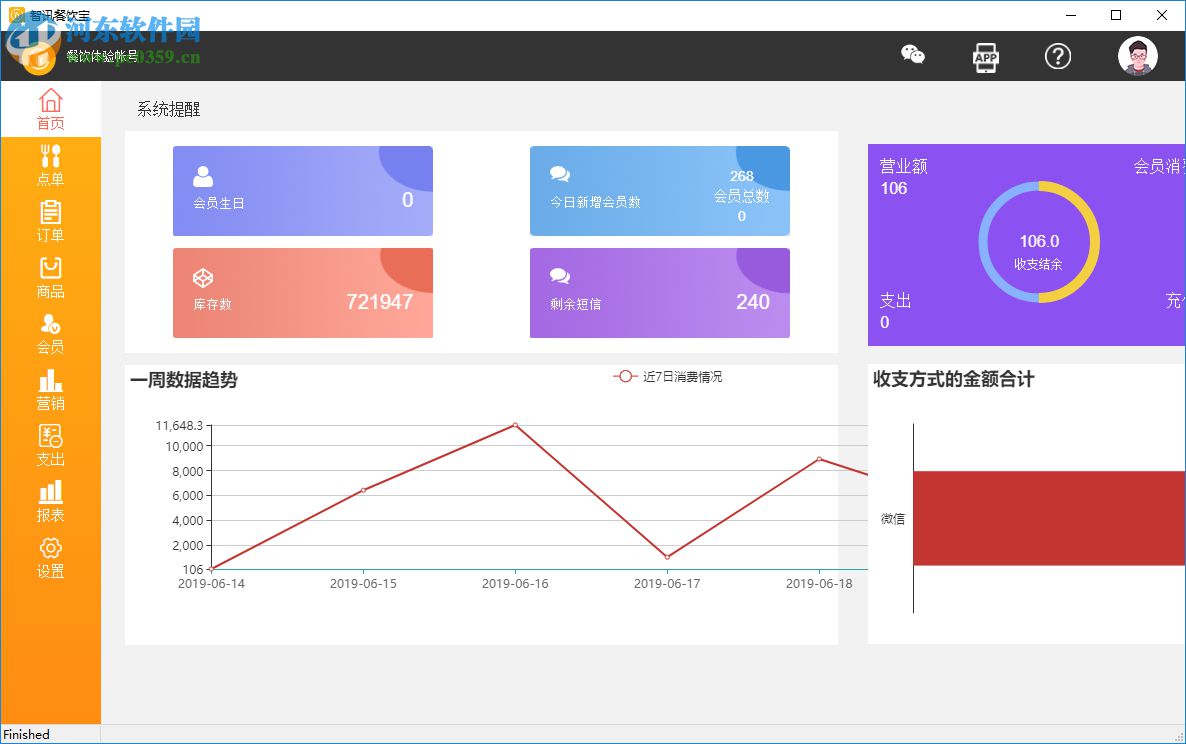This screenshot has height=744, width=1186.
Task: Click chat bubble icon on 剩余短信 card
Action: pyautogui.click(x=560, y=276)
